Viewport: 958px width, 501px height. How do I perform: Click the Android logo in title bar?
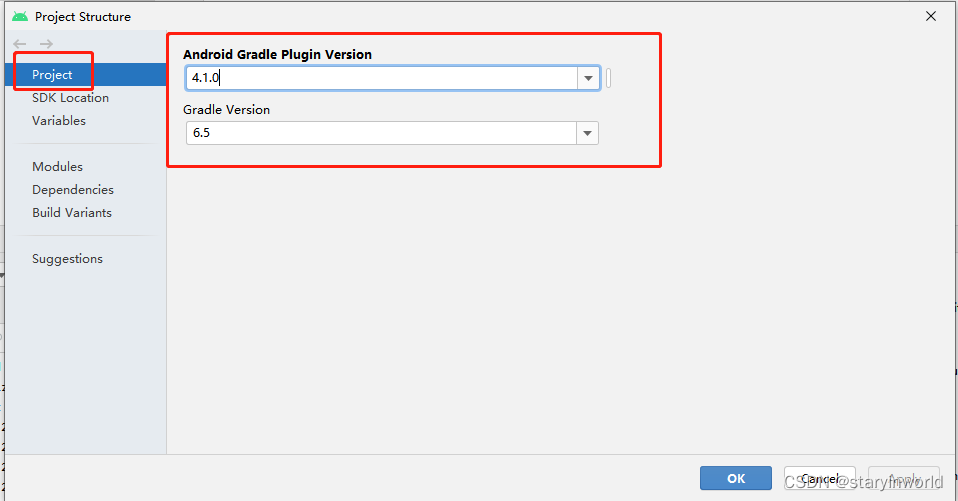[x=20, y=16]
